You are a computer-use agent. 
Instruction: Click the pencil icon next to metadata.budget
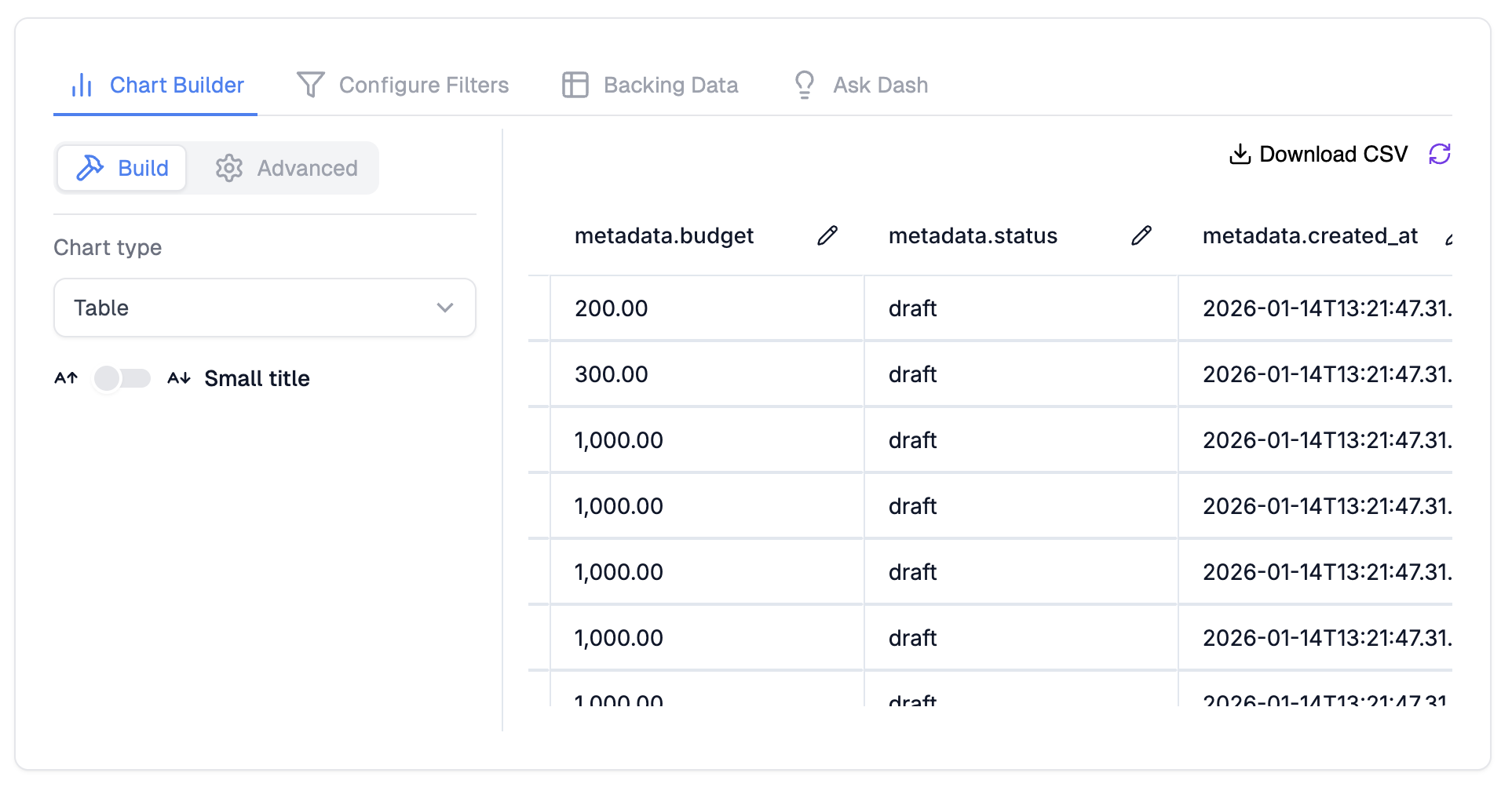point(827,235)
